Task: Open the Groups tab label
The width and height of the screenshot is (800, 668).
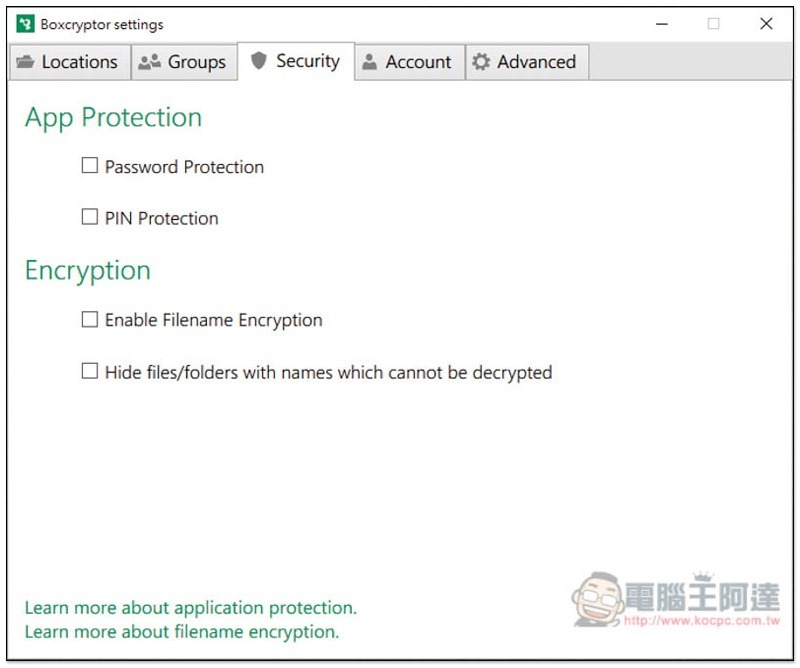Action: (196, 62)
